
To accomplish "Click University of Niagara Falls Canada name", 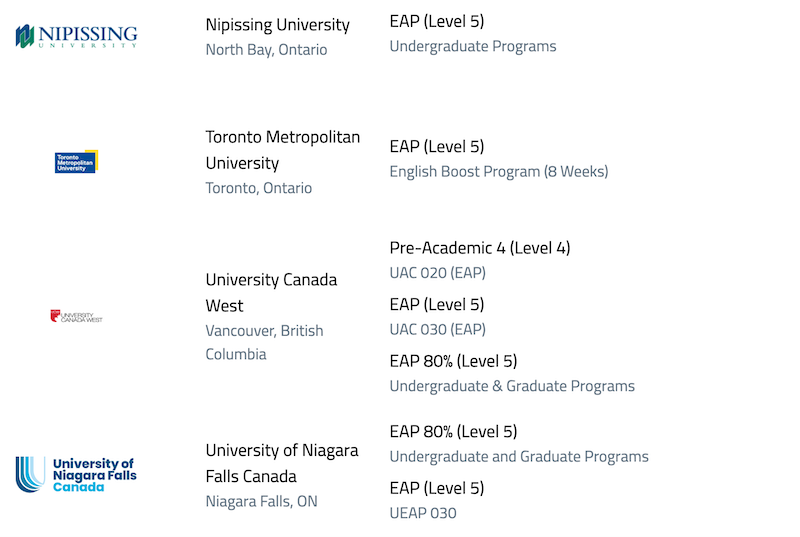I will (282, 463).
